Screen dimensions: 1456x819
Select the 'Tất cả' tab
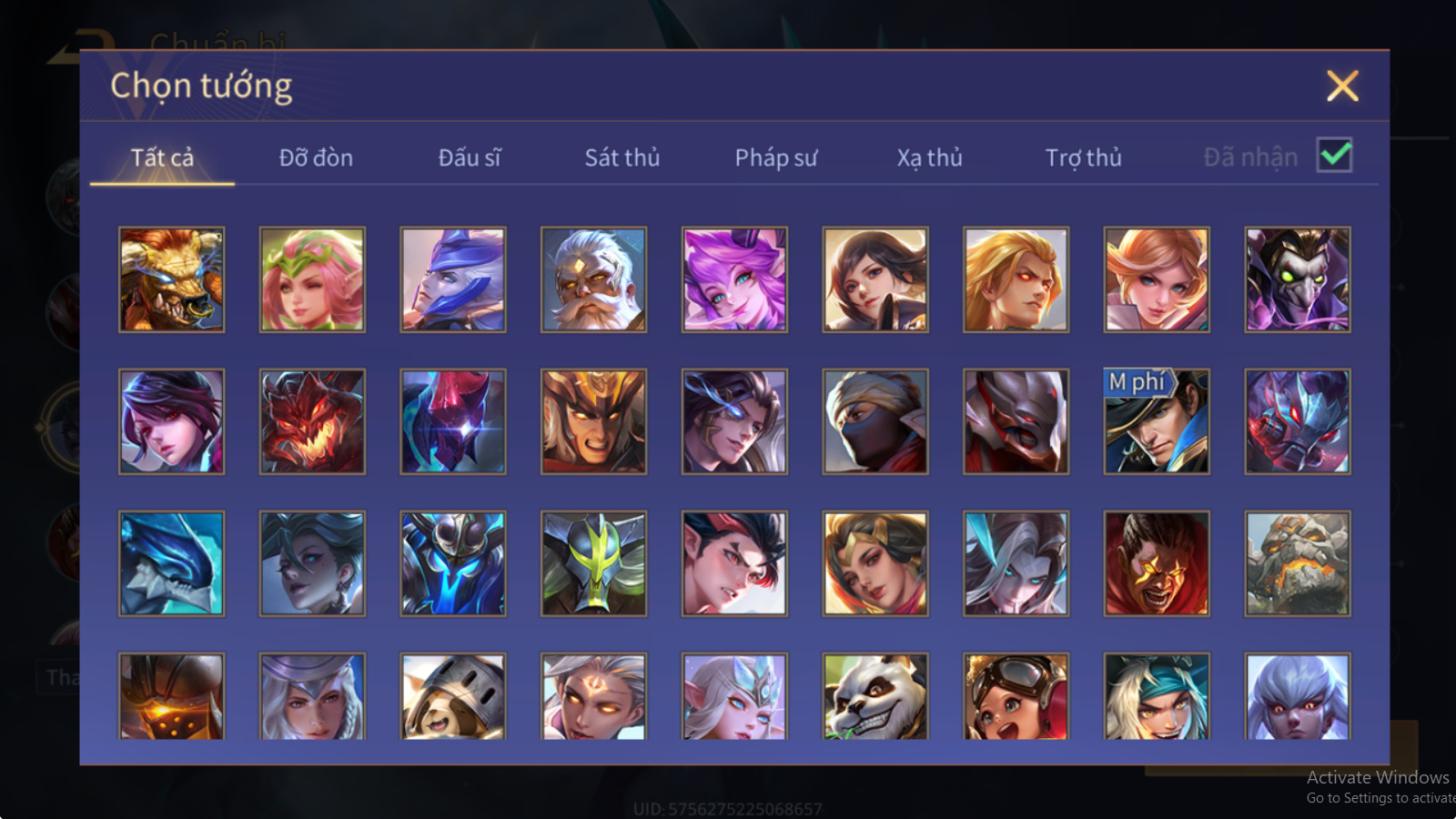162,157
